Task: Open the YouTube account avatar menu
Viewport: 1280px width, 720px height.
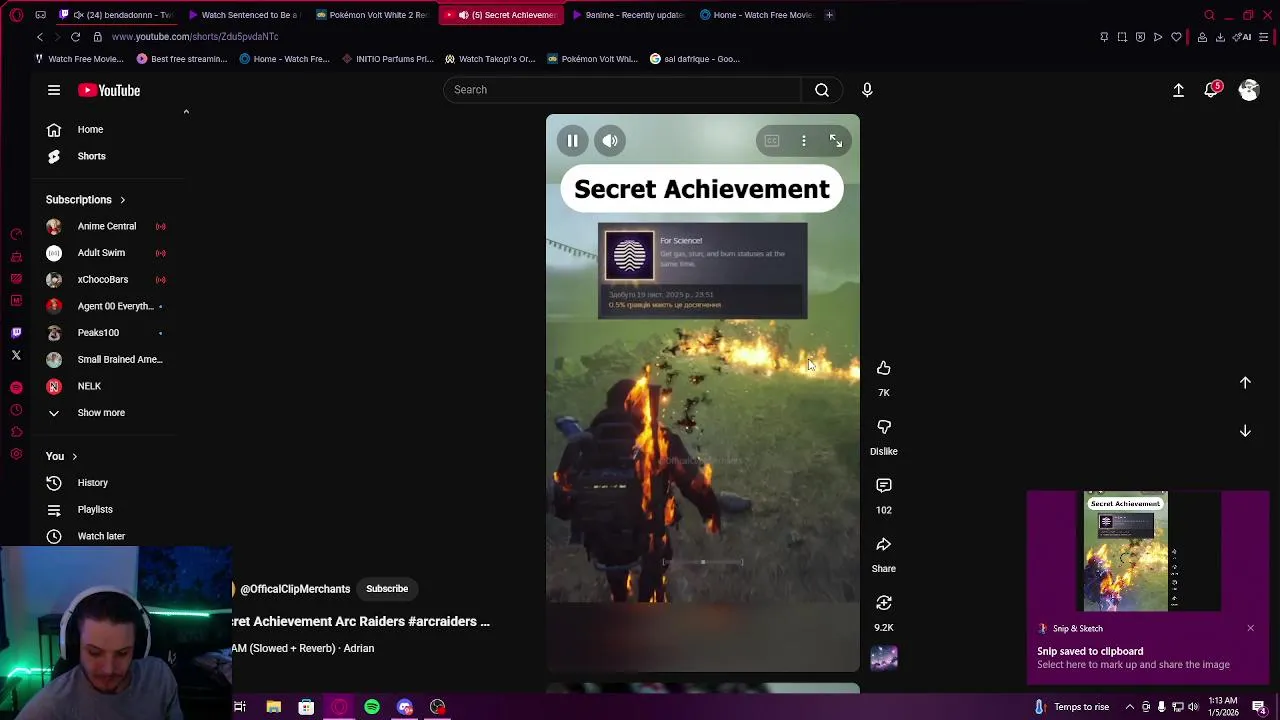Action: pyautogui.click(x=1248, y=90)
